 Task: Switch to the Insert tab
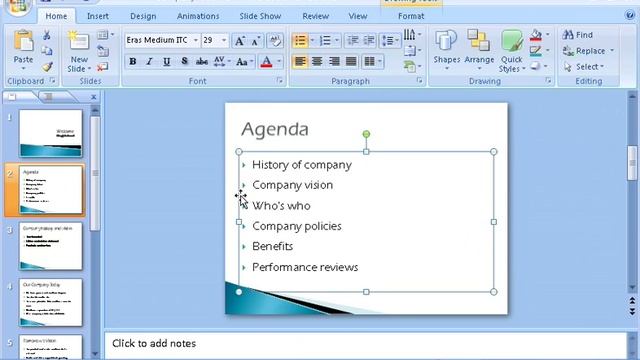click(98, 16)
